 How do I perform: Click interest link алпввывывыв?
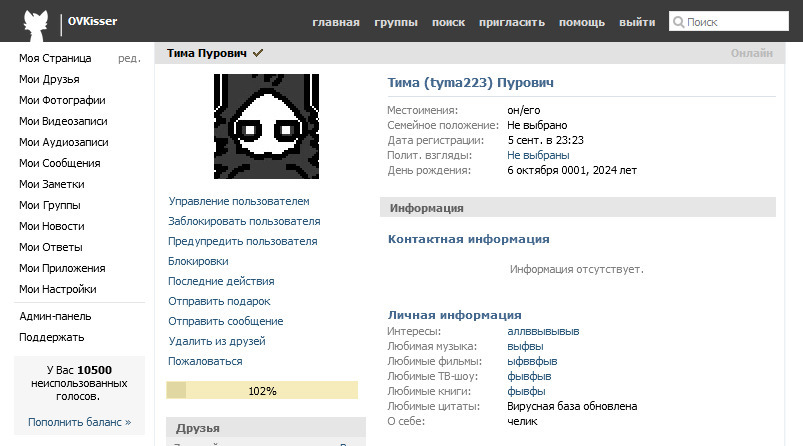coord(543,331)
